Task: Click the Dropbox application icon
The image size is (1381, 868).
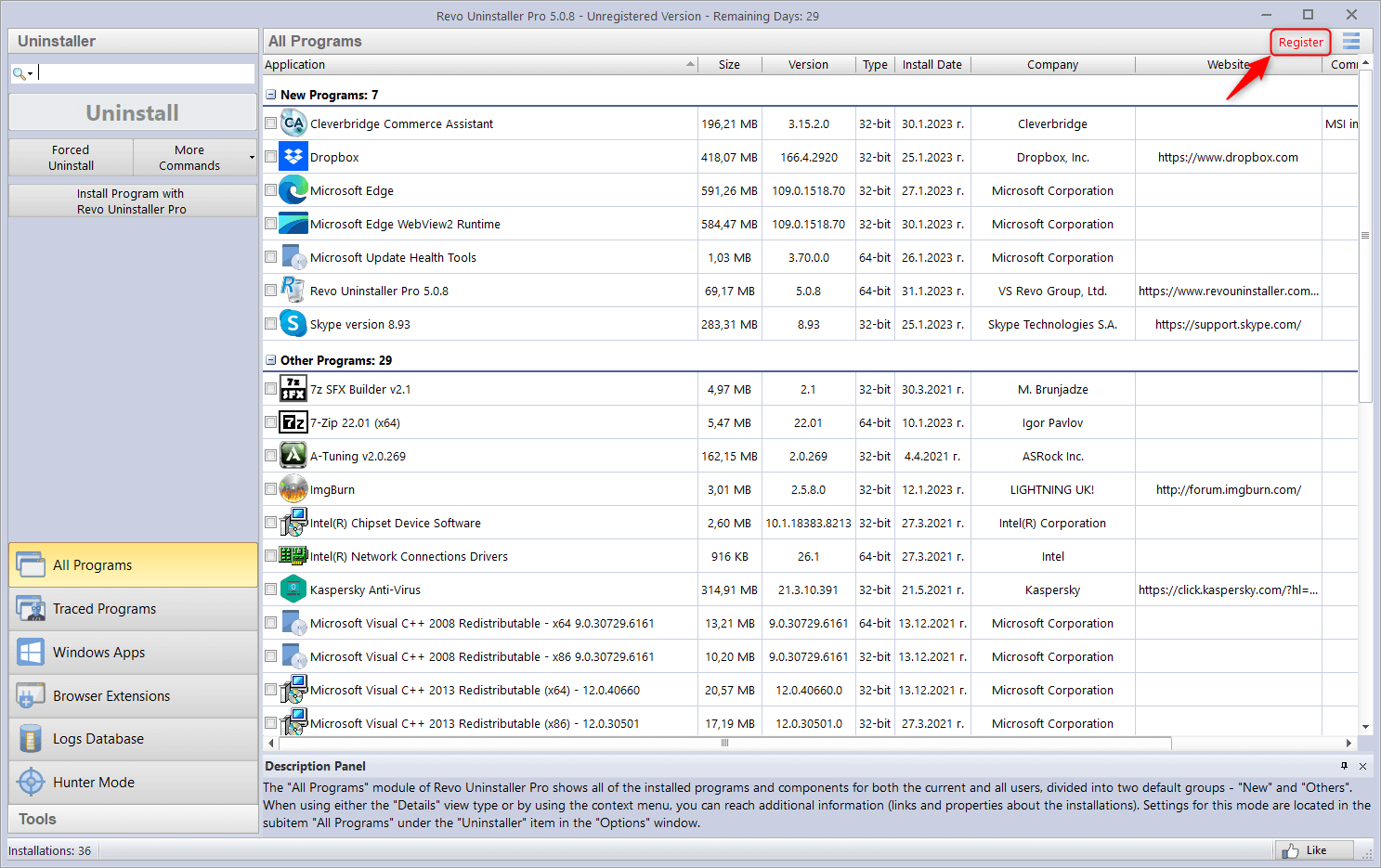Action: pos(293,157)
